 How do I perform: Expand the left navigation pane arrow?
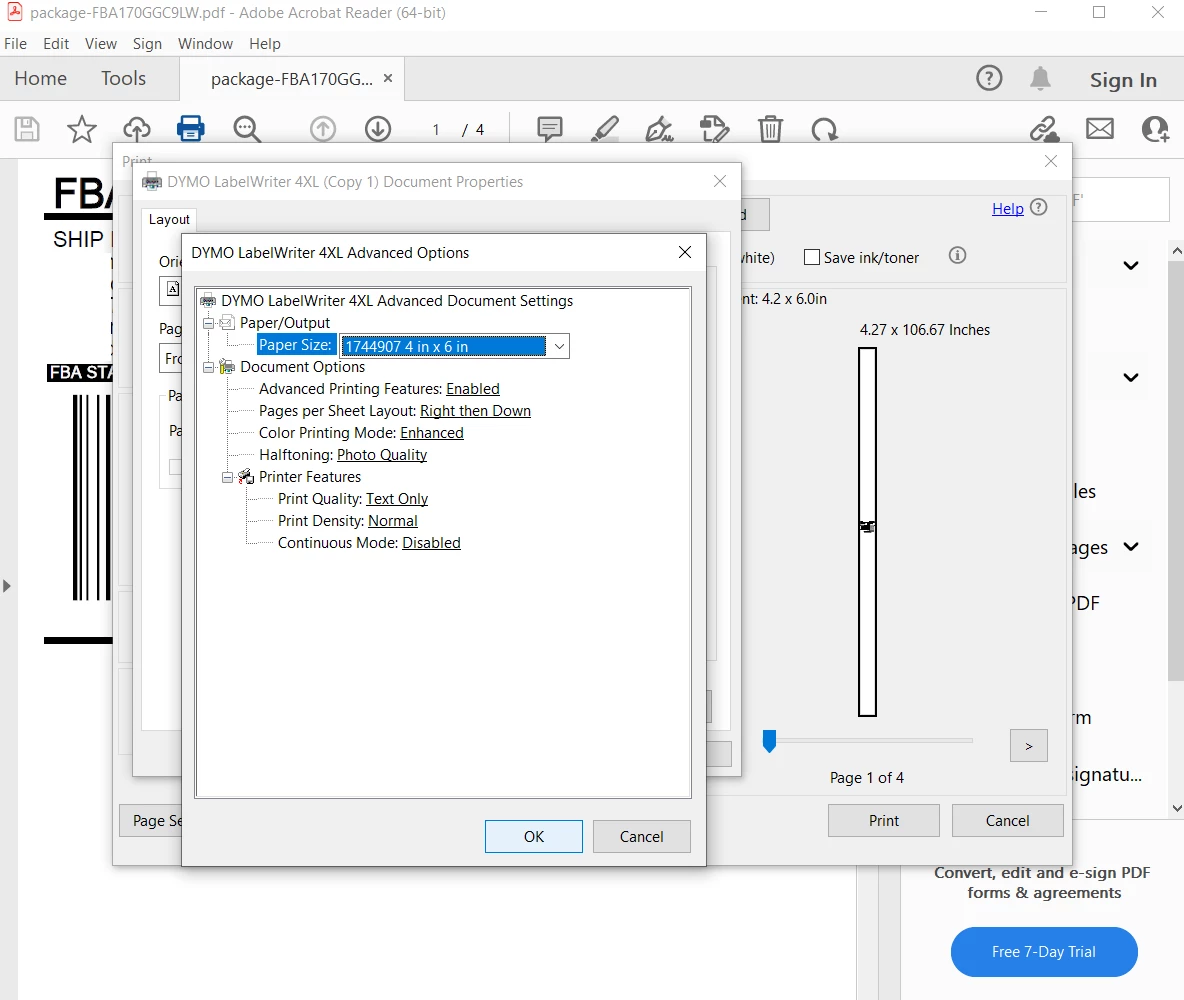(7, 586)
